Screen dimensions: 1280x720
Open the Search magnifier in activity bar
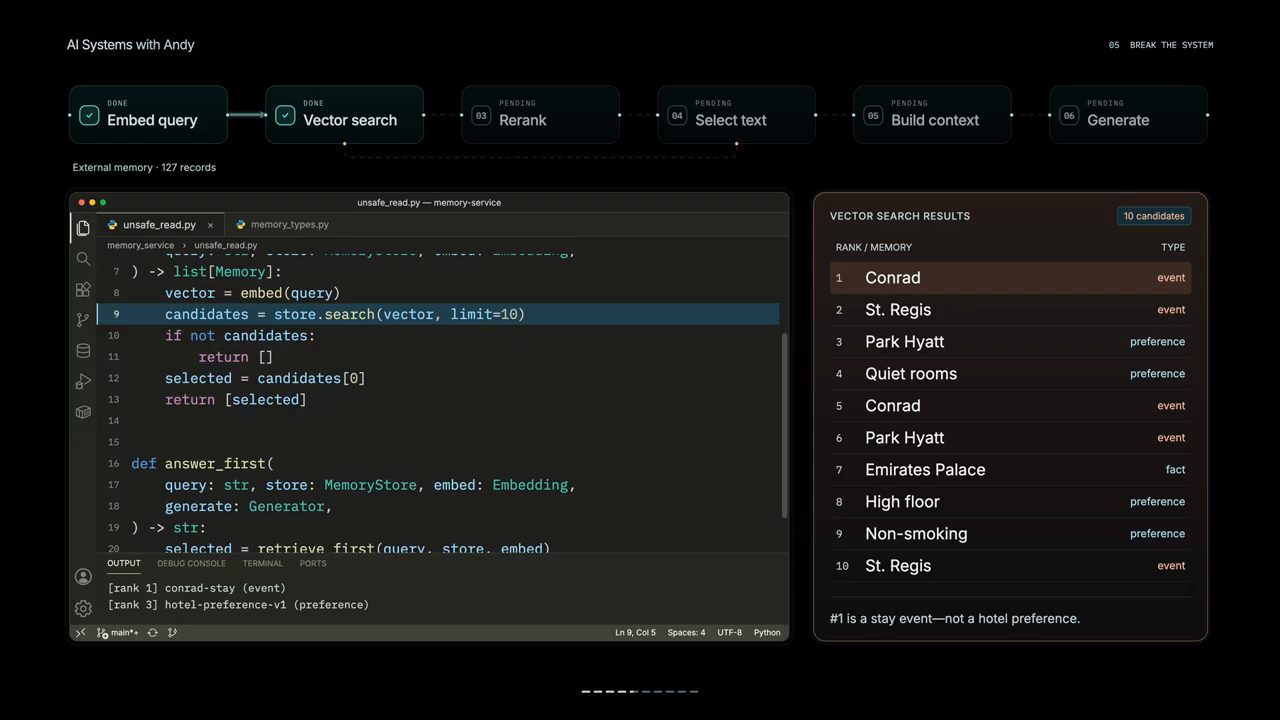(83, 259)
